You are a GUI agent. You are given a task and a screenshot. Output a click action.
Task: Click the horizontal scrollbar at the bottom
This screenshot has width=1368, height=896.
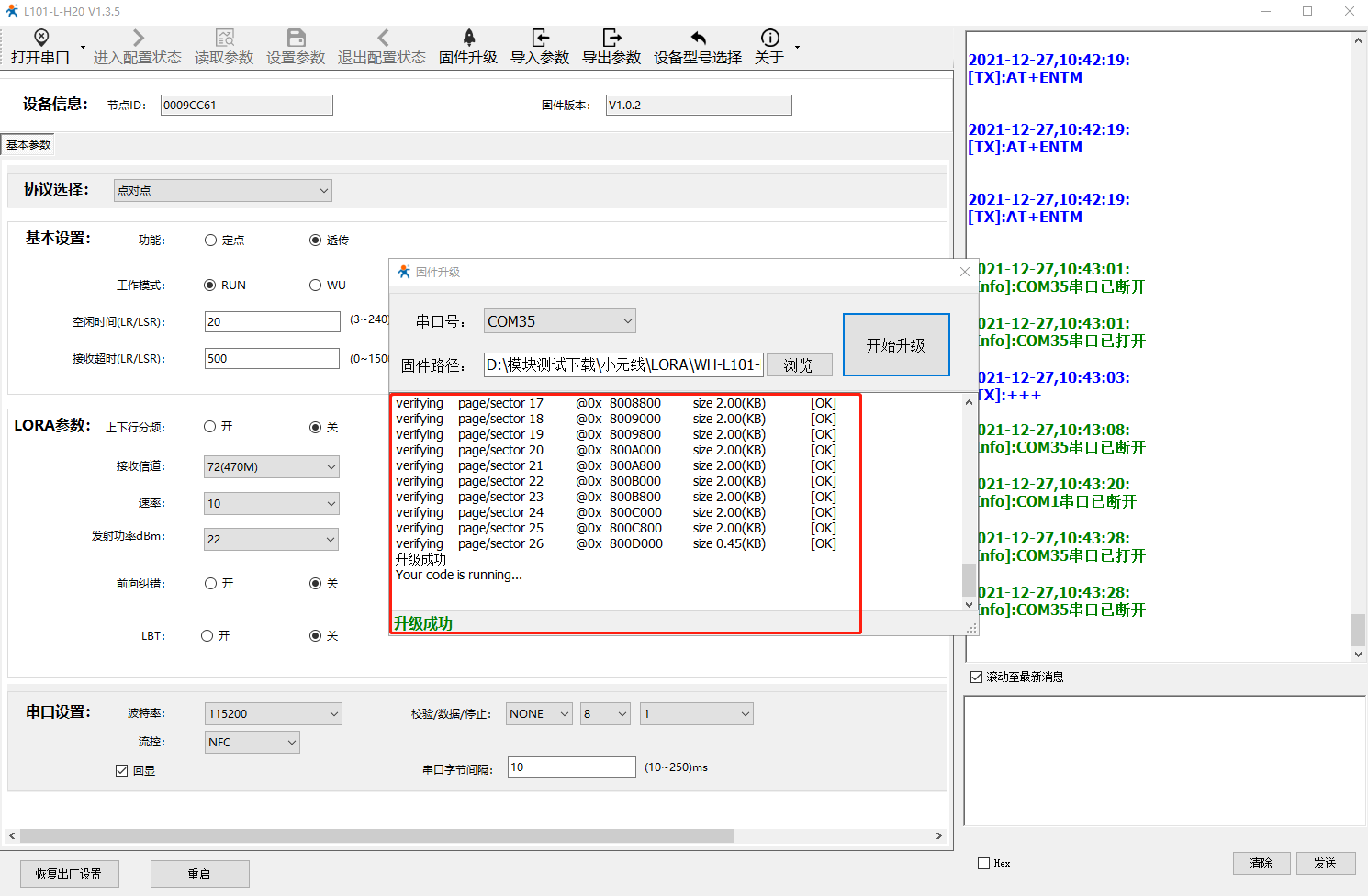376,836
